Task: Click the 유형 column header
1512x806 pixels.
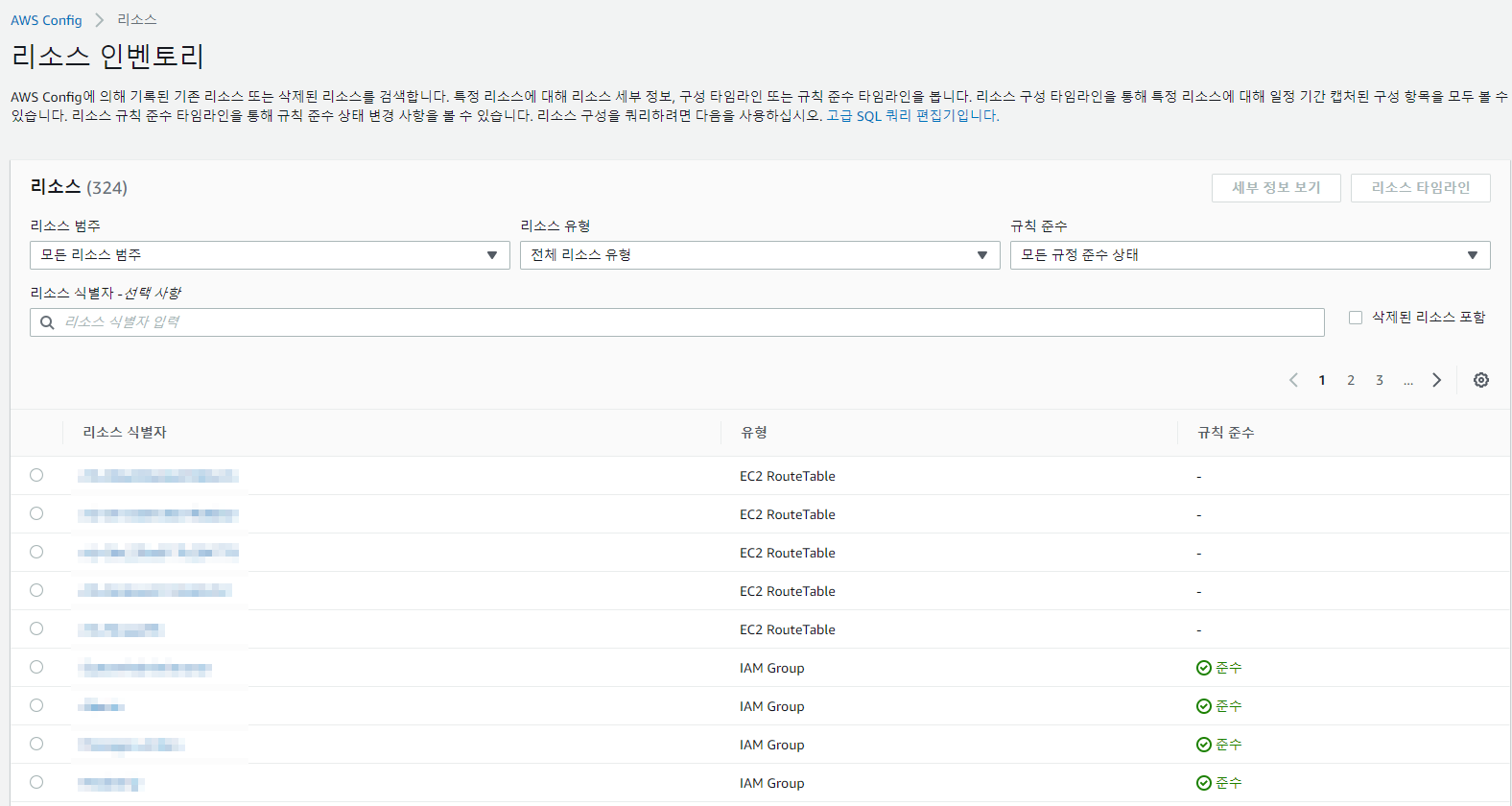Action: click(x=754, y=433)
